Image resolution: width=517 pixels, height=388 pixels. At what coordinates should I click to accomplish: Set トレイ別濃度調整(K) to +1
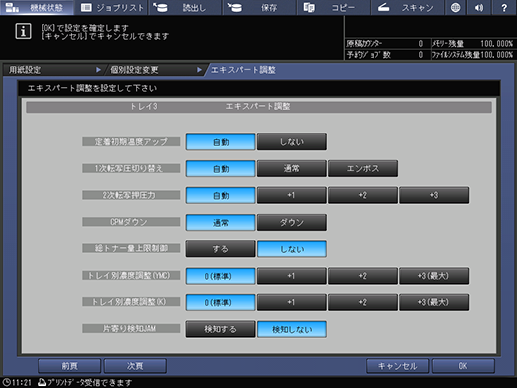click(292, 302)
